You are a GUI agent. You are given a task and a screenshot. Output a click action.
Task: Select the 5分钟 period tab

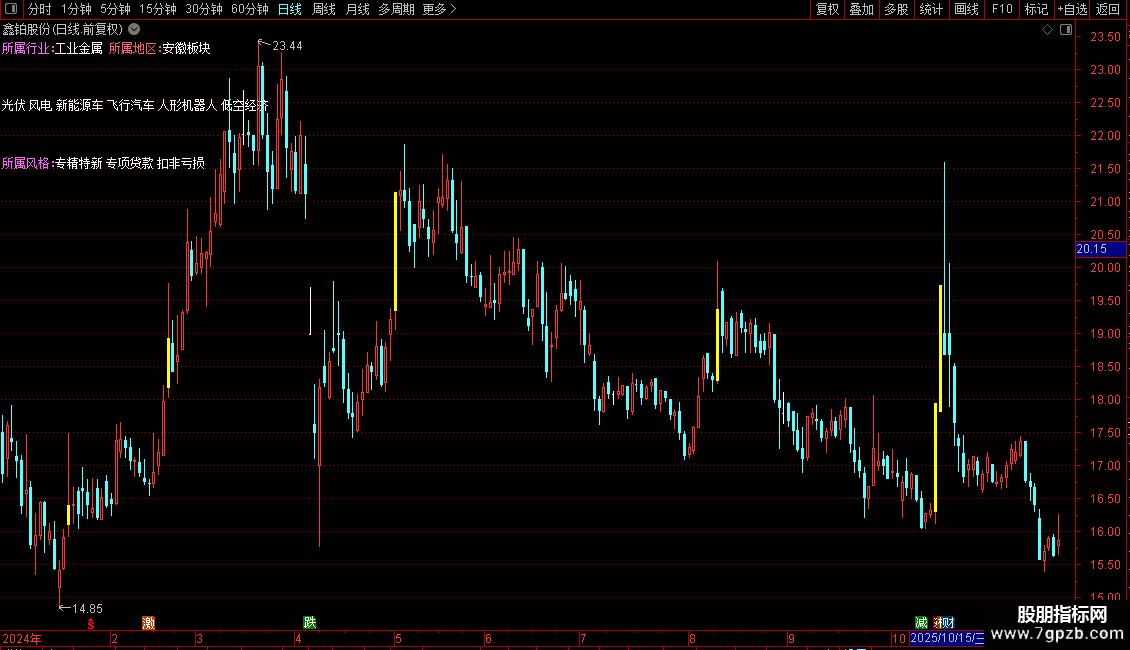[x=115, y=9]
